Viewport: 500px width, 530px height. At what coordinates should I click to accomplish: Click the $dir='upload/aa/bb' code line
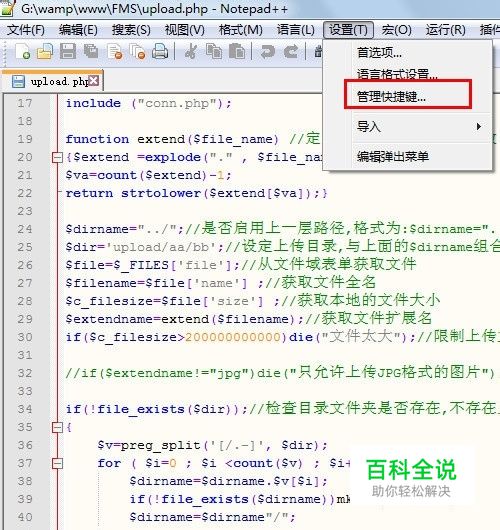pyautogui.click(x=283, y=247)
